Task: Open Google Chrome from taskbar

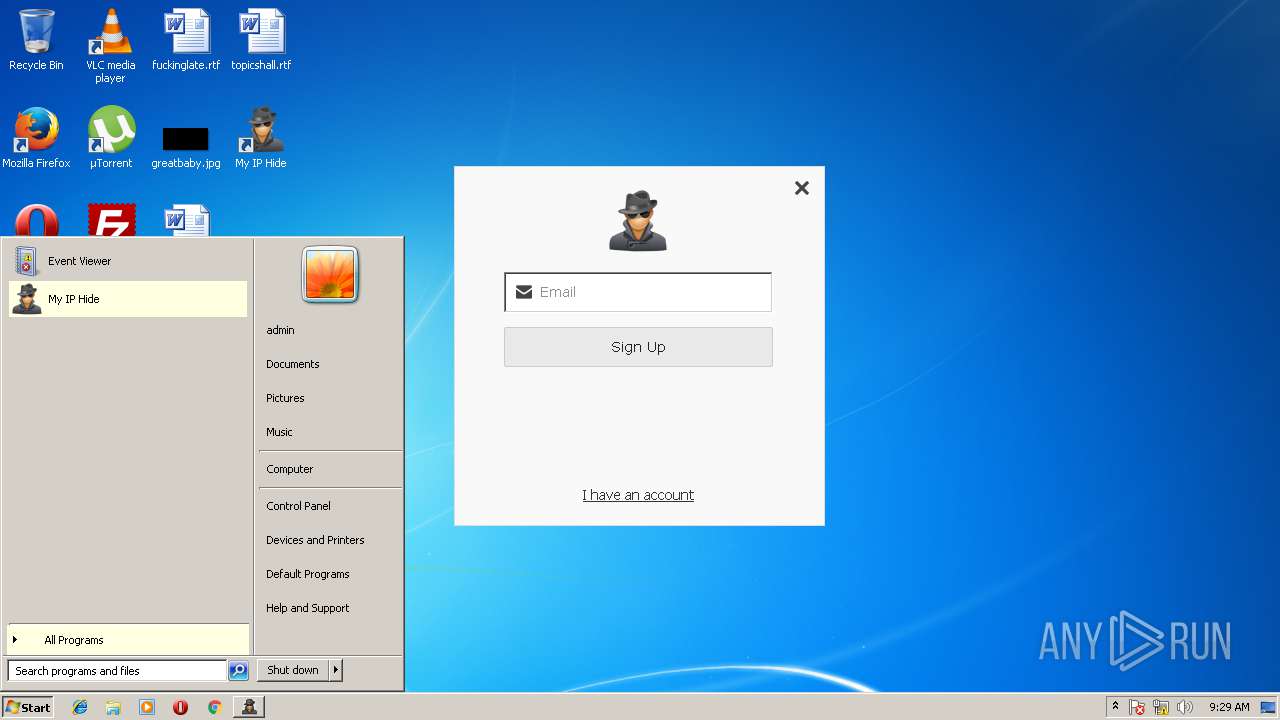Action: [214, 707]
